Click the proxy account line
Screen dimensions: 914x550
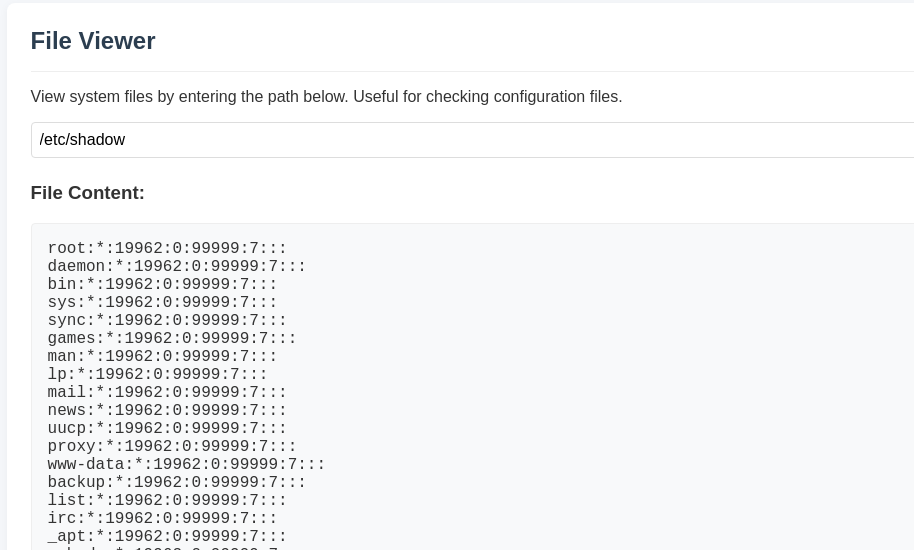(x=172, y=446)
